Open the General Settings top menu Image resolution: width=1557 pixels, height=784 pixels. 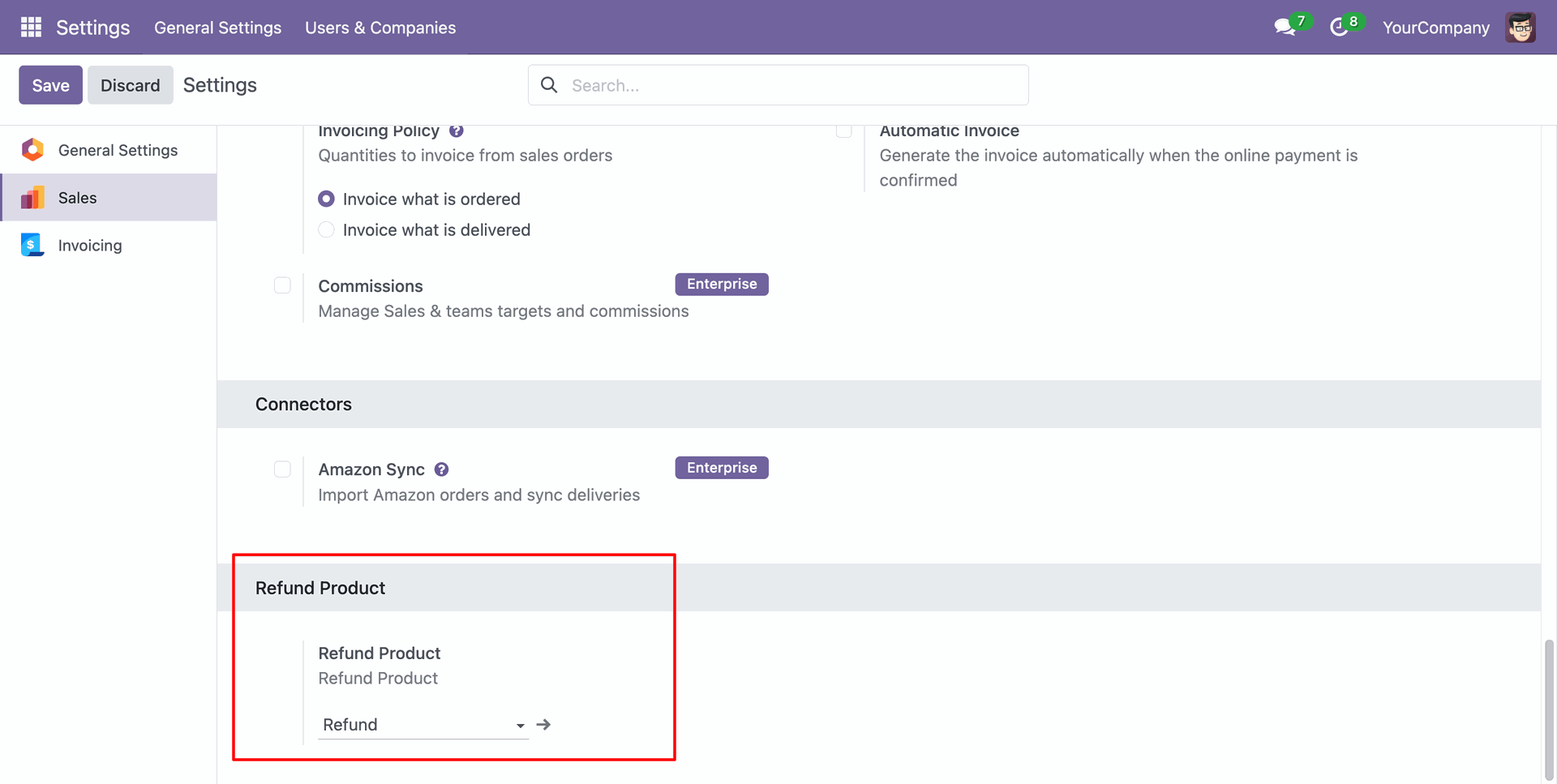click(217, 28)
